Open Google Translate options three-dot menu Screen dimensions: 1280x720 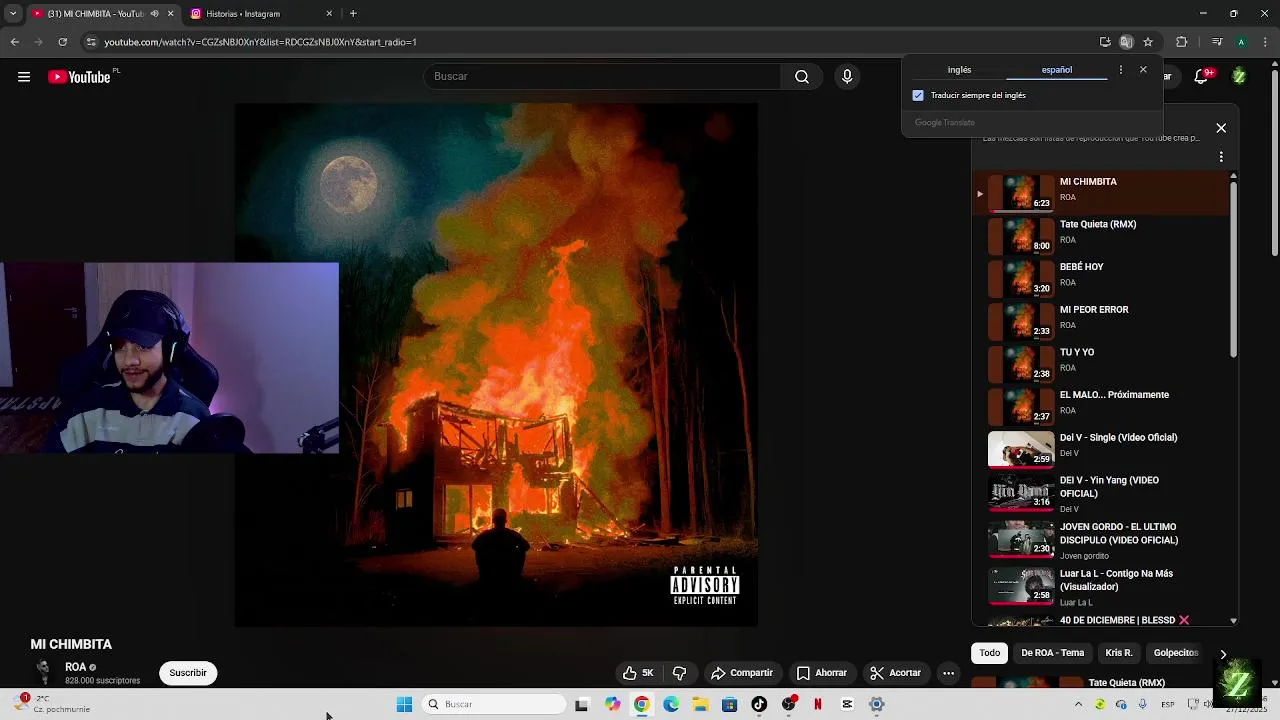coord(1120,70)
